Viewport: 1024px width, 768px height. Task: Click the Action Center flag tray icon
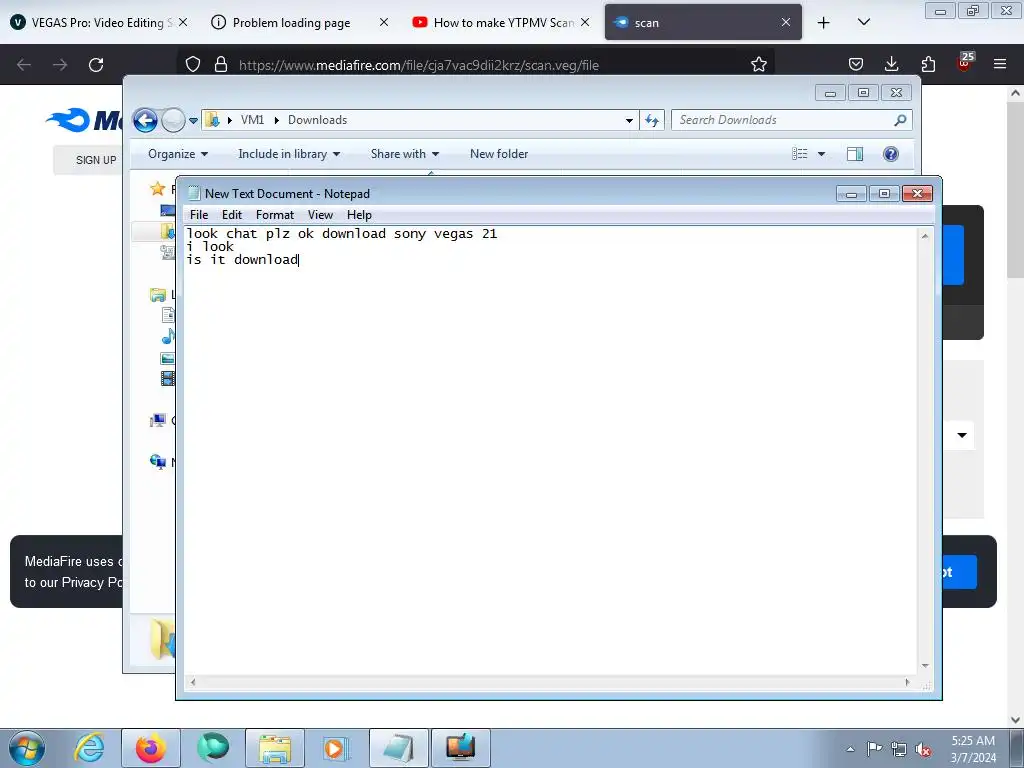pyautogui.click(x=874, y=749)
